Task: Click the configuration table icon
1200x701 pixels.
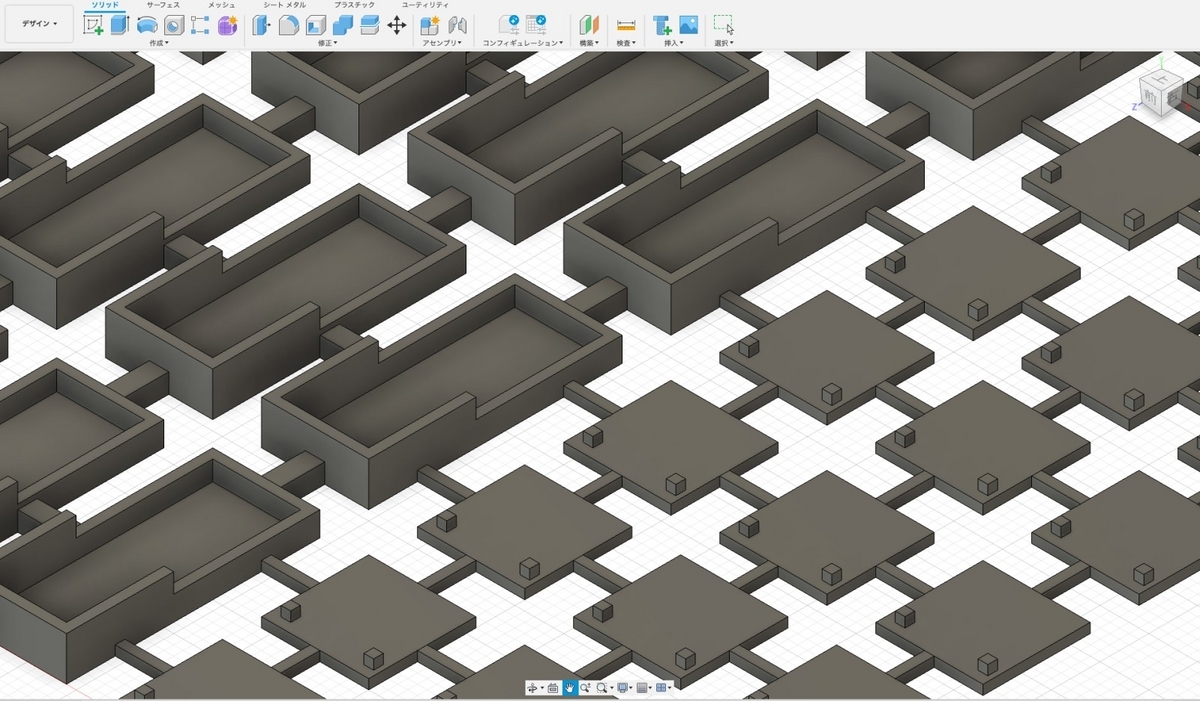Action: 536,25
